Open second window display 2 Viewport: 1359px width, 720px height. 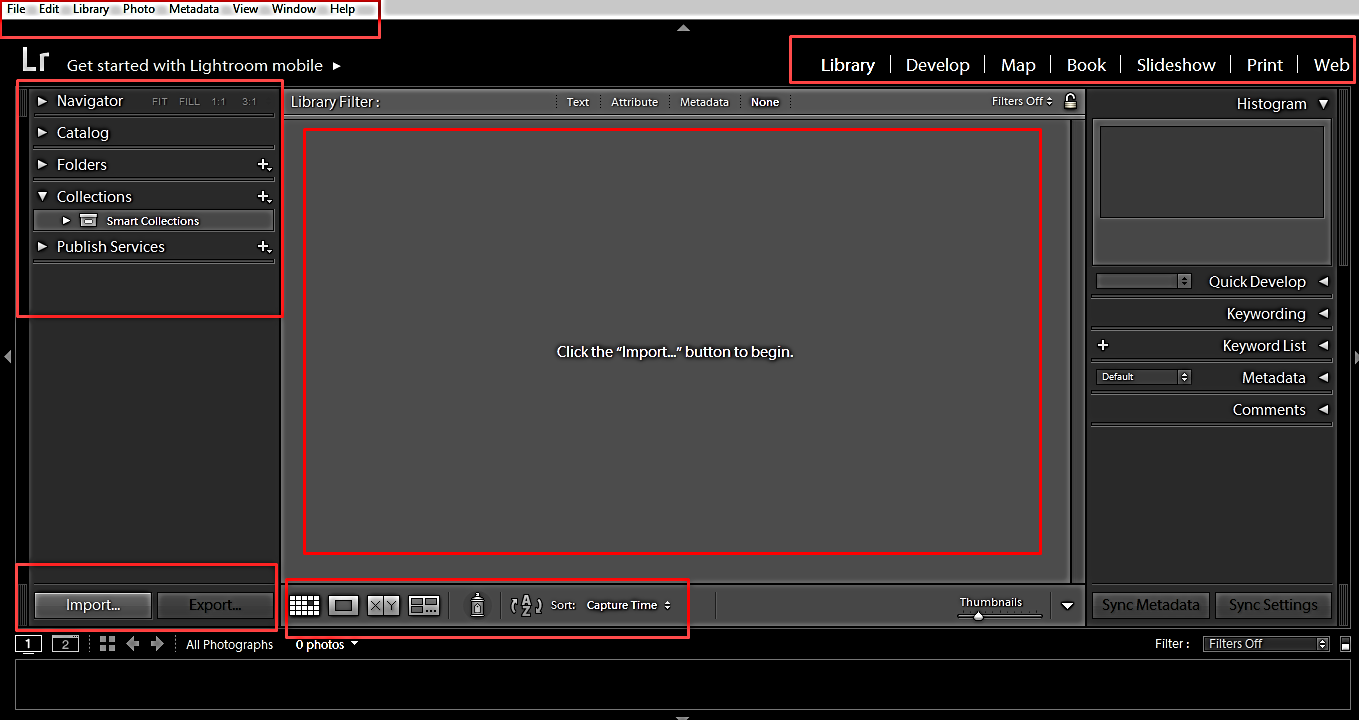click(65, 644)
